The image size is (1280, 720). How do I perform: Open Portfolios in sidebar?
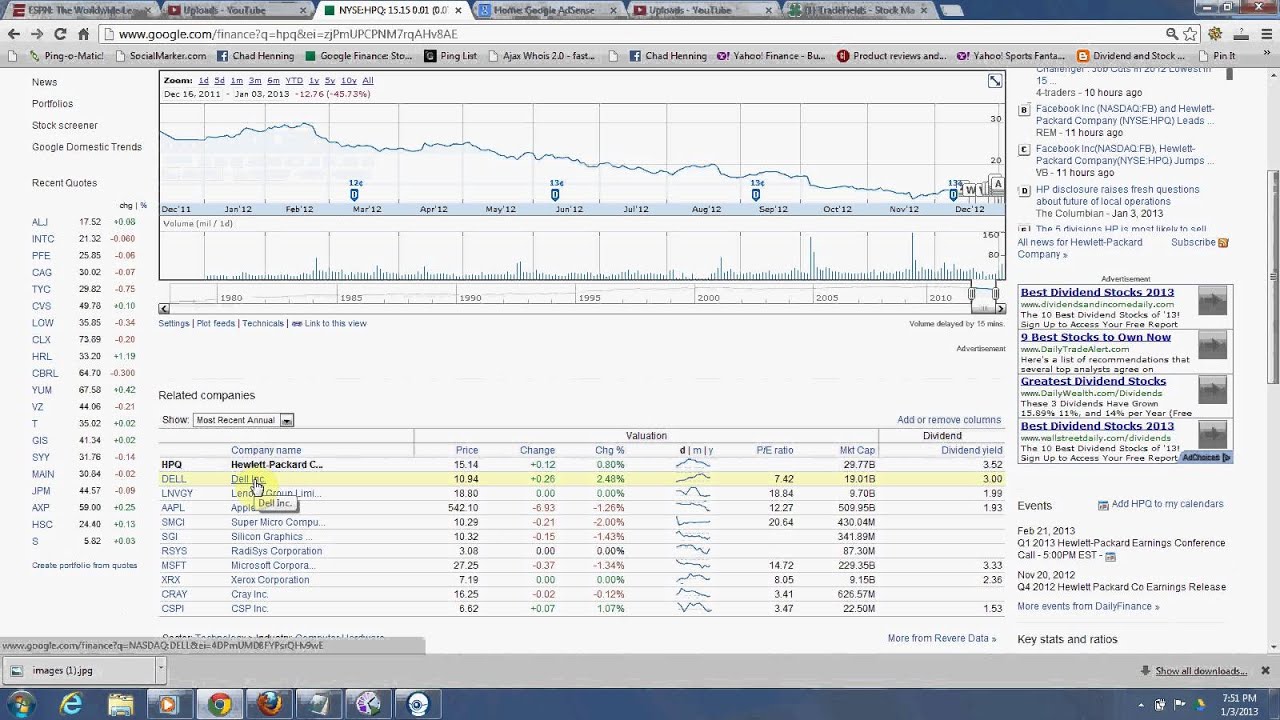[52, 103]
